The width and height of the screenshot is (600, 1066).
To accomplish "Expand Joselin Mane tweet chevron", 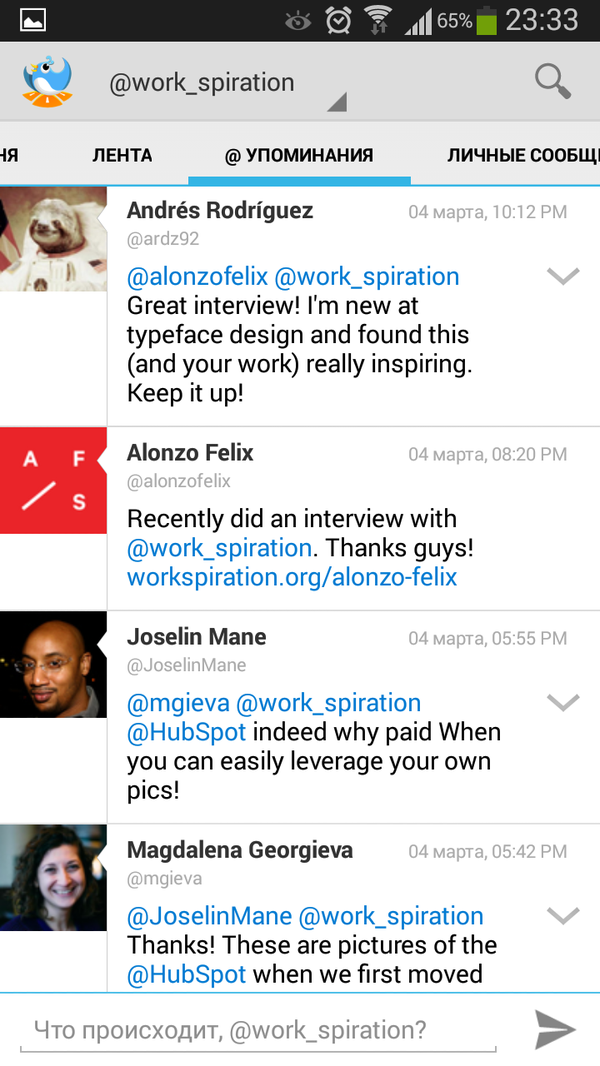I will [x=564, y=703].
